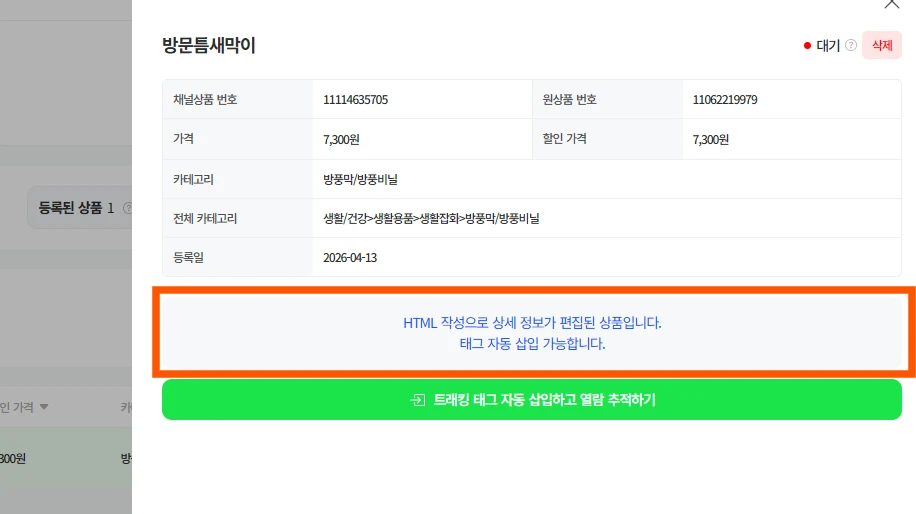The width and height of the screenshot is (916, 514).
Task: Click the 대기 status label text
Action: point(828,45)
